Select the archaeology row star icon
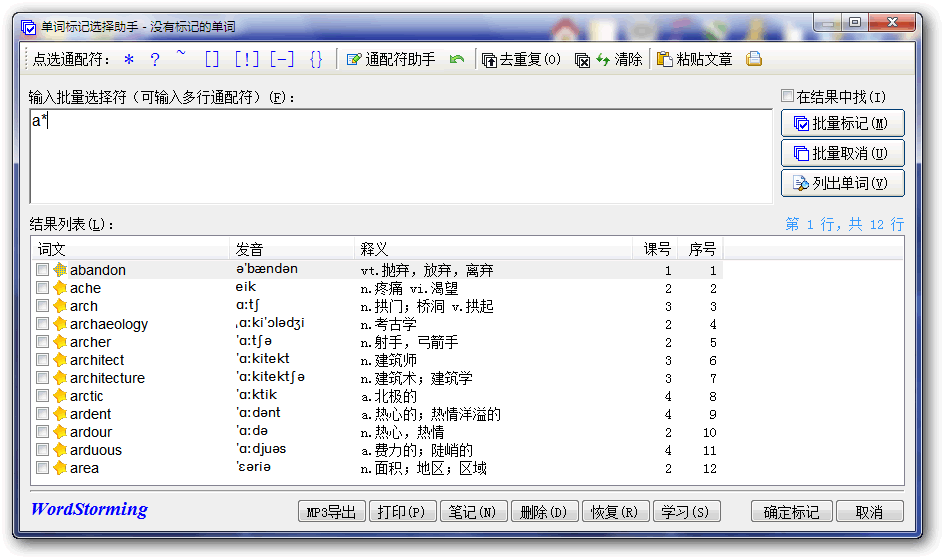Screen dimensions: 943x559 [60, 324]
